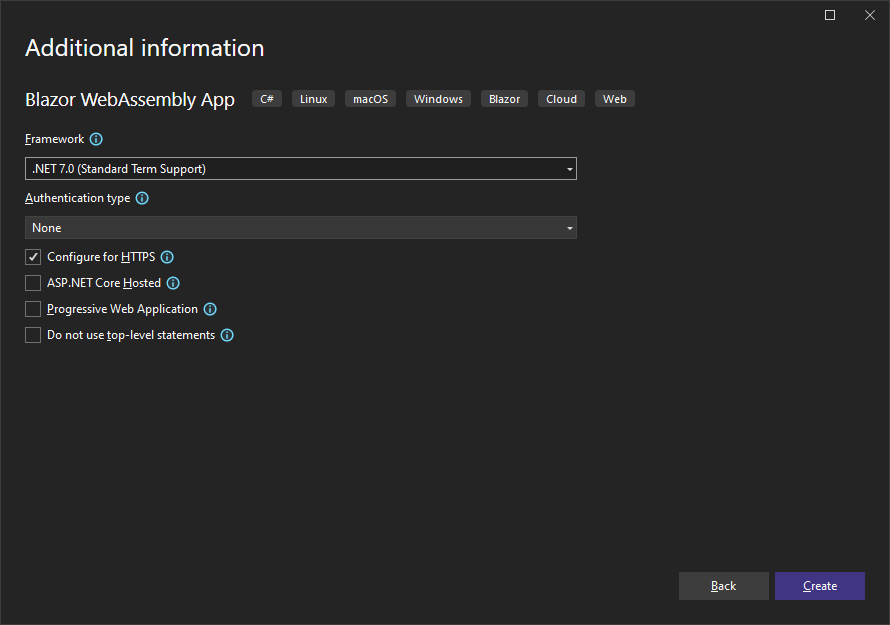Enable ASP.NET Core Hosted checkbox

pyautogui.click(x=33, y=283)
